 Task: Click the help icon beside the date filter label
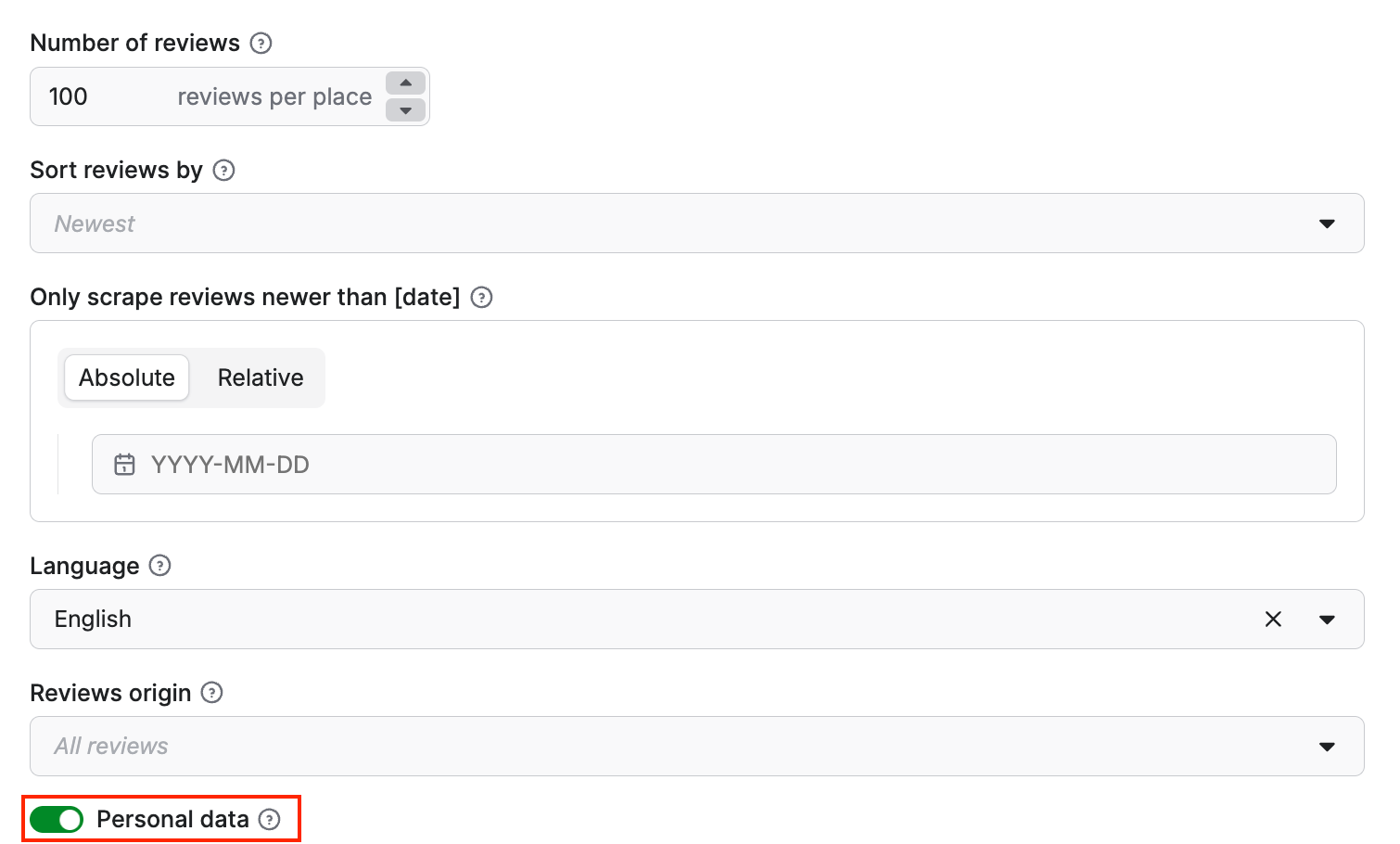(481, 298)
